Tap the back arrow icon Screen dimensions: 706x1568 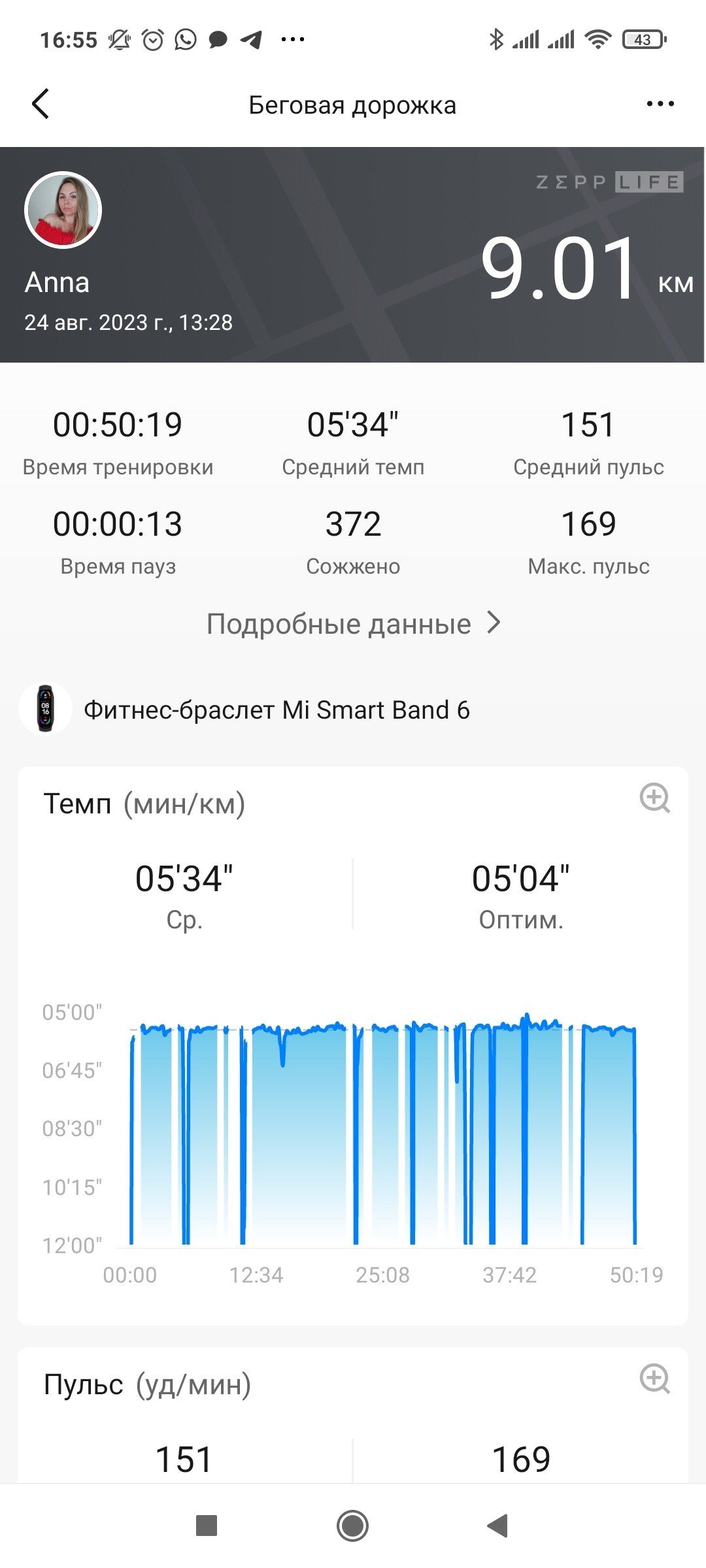(41, 104)
